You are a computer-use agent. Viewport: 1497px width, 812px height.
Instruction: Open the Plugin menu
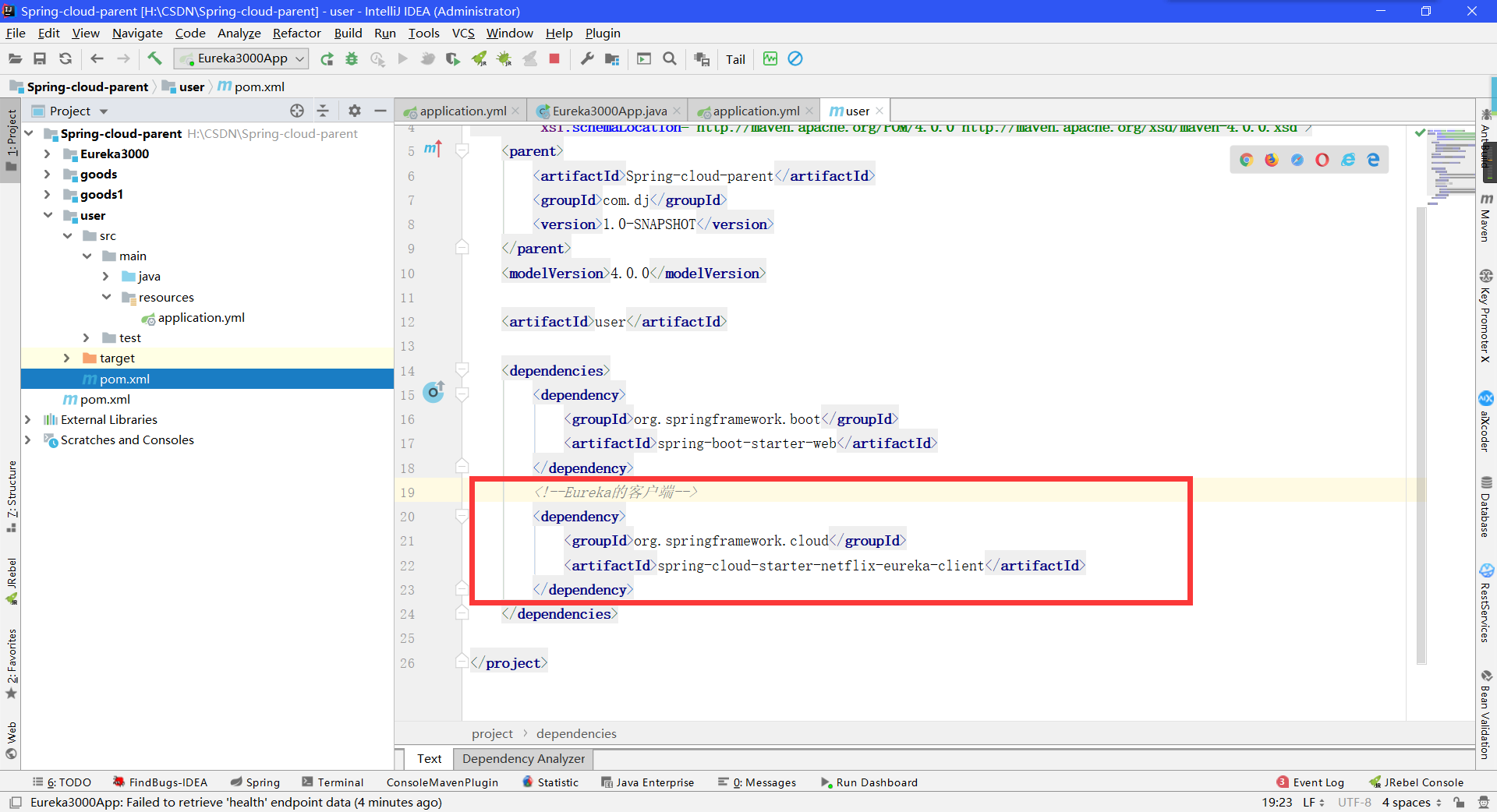tap(603, 33)
